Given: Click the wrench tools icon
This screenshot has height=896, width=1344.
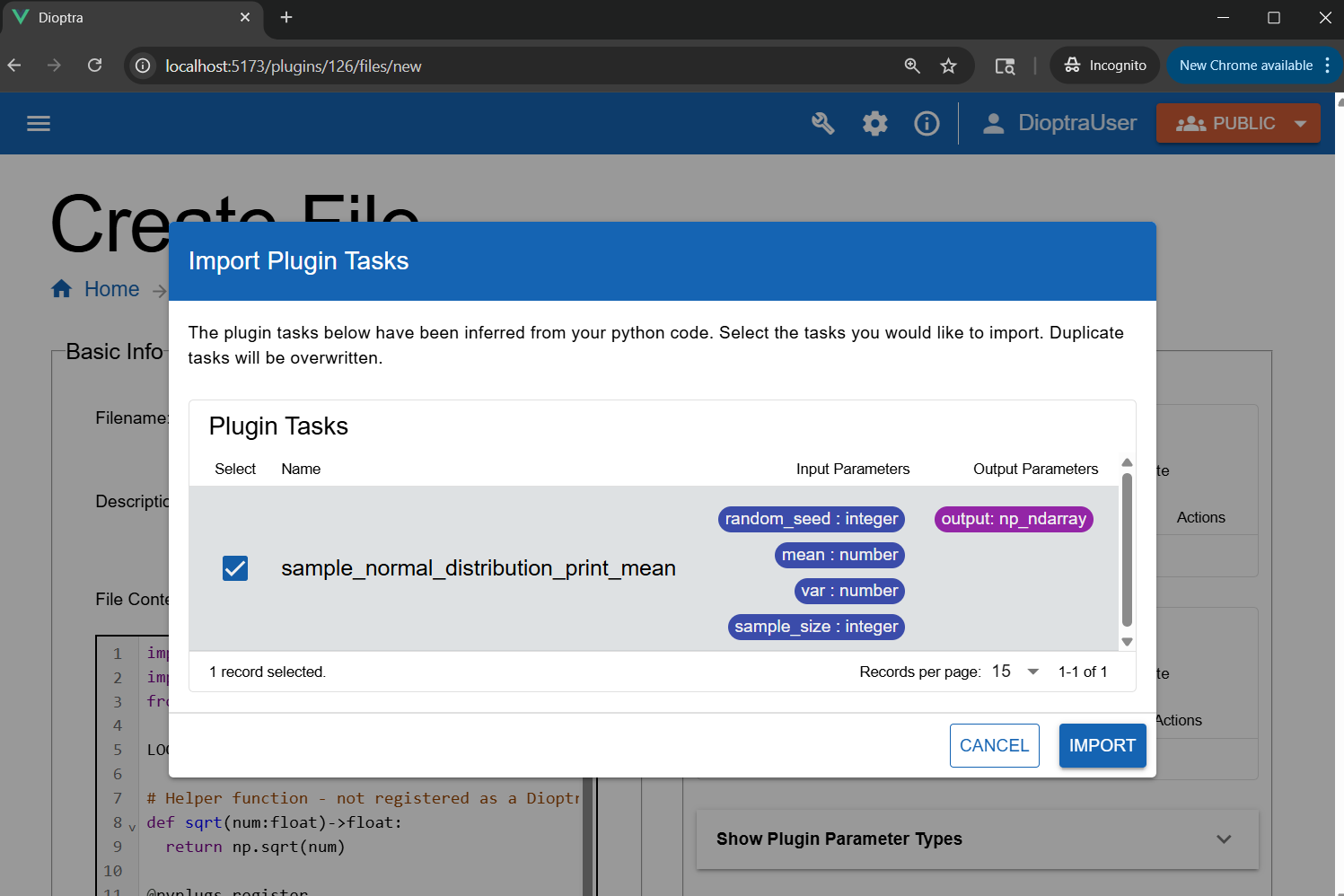Looking at the screenshot, I should click(x=822, y=123).
